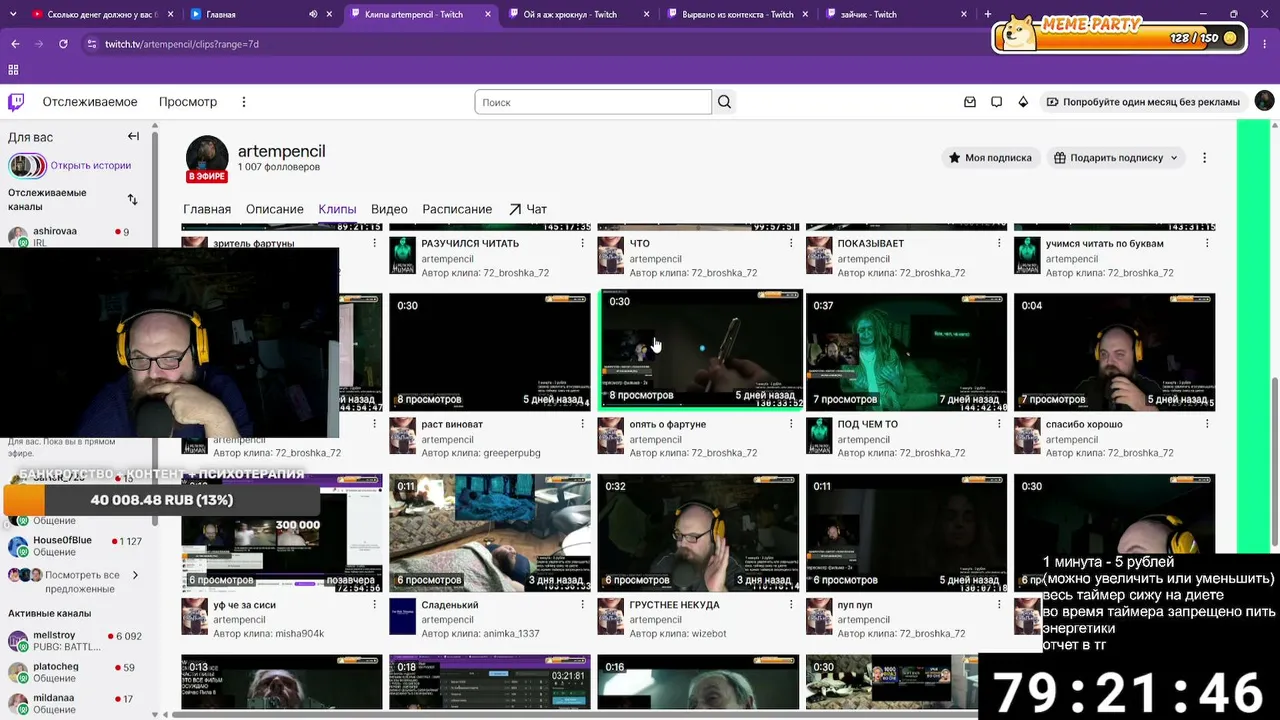Open options for clip ПОД ЧЕМ ТО
Viewport: 1280px width, 720px height.
click(x=999, y=424)
